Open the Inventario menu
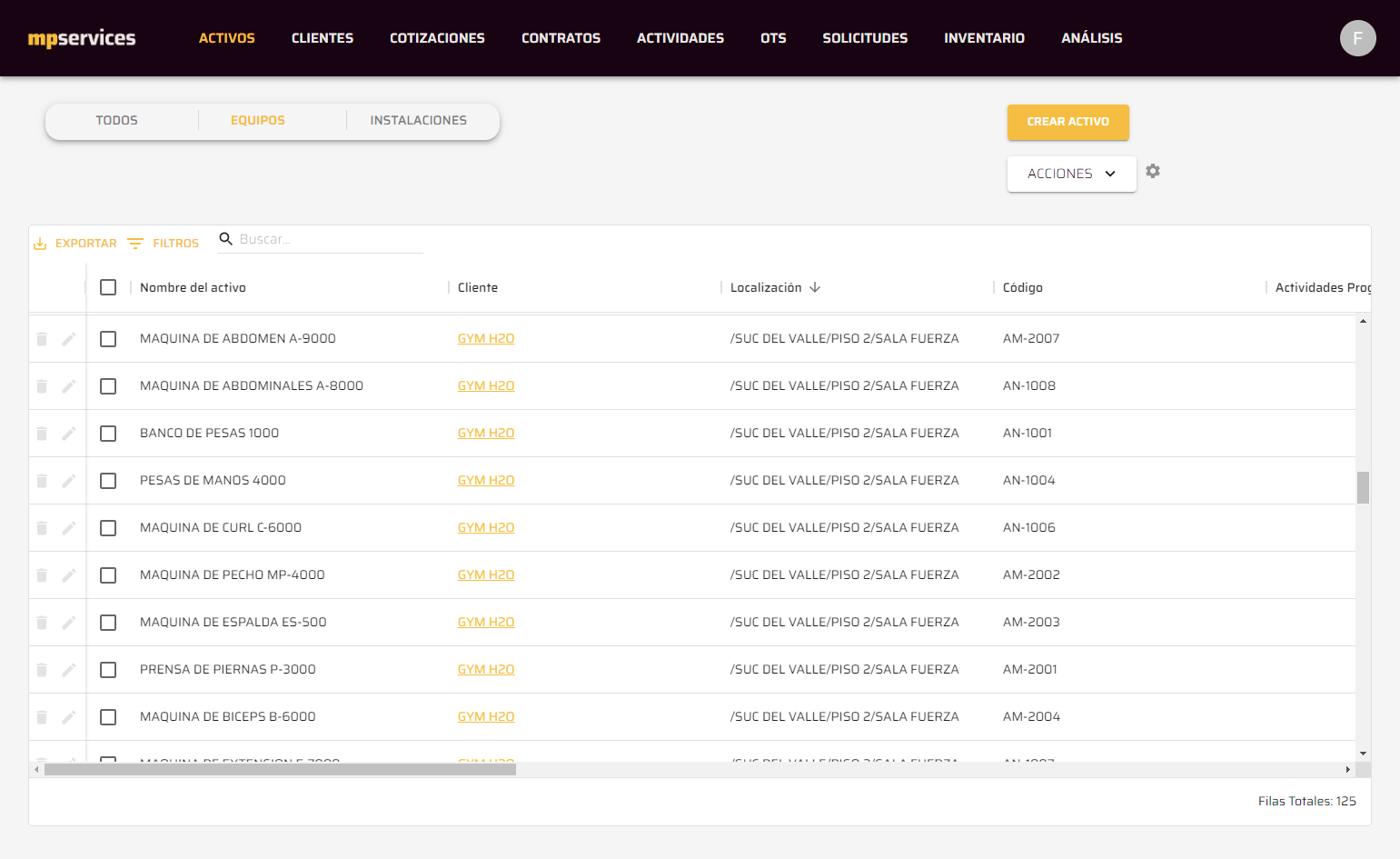Viewport: 1400px width, 859px height. (984, 38)
